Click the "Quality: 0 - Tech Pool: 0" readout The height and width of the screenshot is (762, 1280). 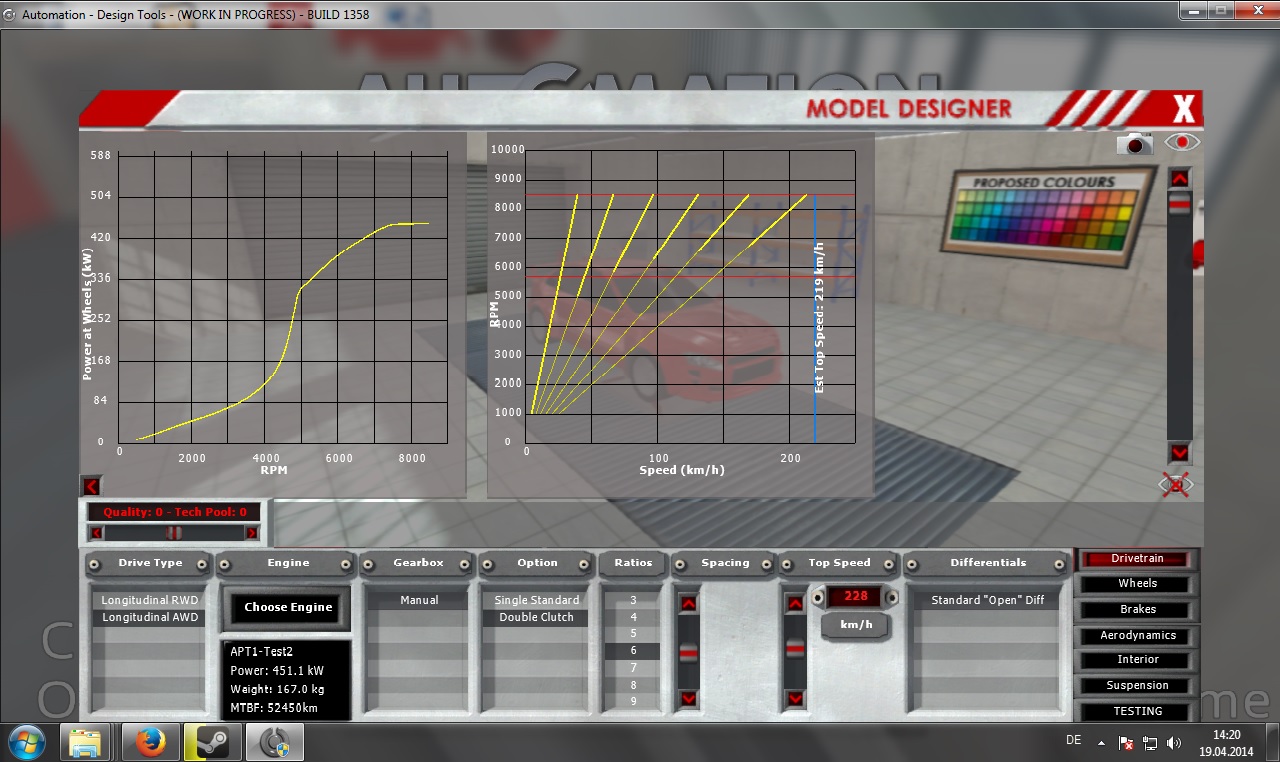pyautogui.click(x=174, y=512)
